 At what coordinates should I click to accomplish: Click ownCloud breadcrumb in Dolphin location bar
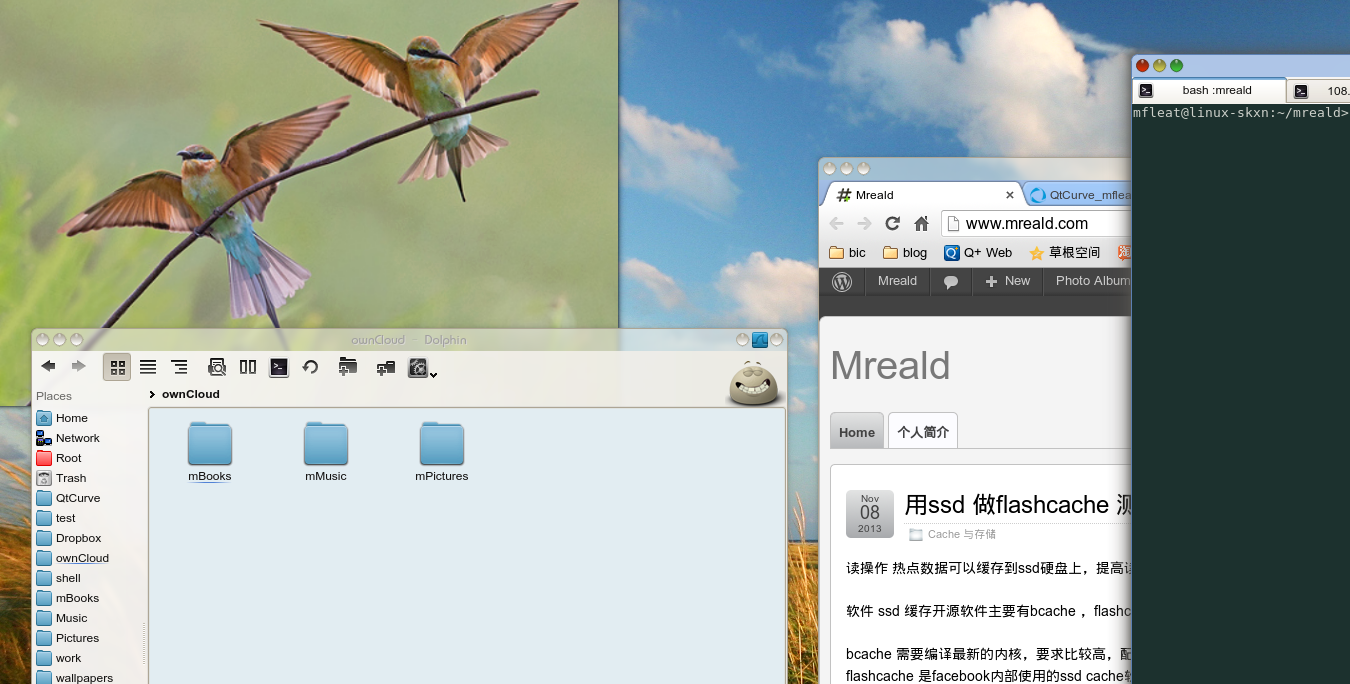pos(190,394)
